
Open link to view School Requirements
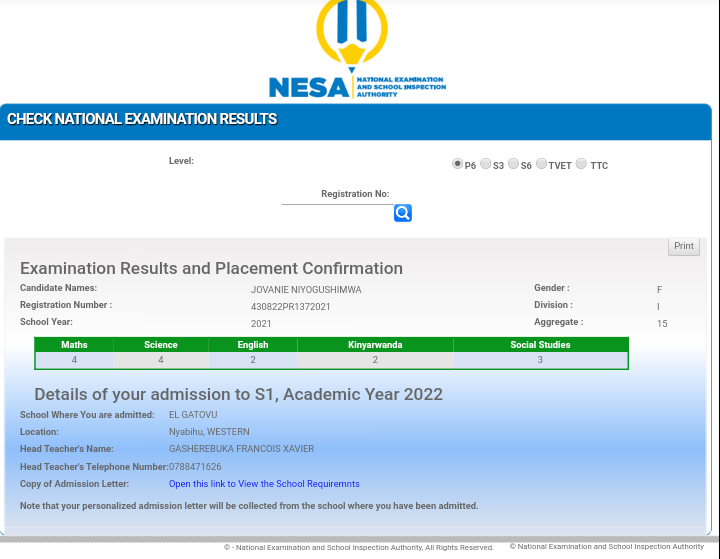tap(264, 484)
